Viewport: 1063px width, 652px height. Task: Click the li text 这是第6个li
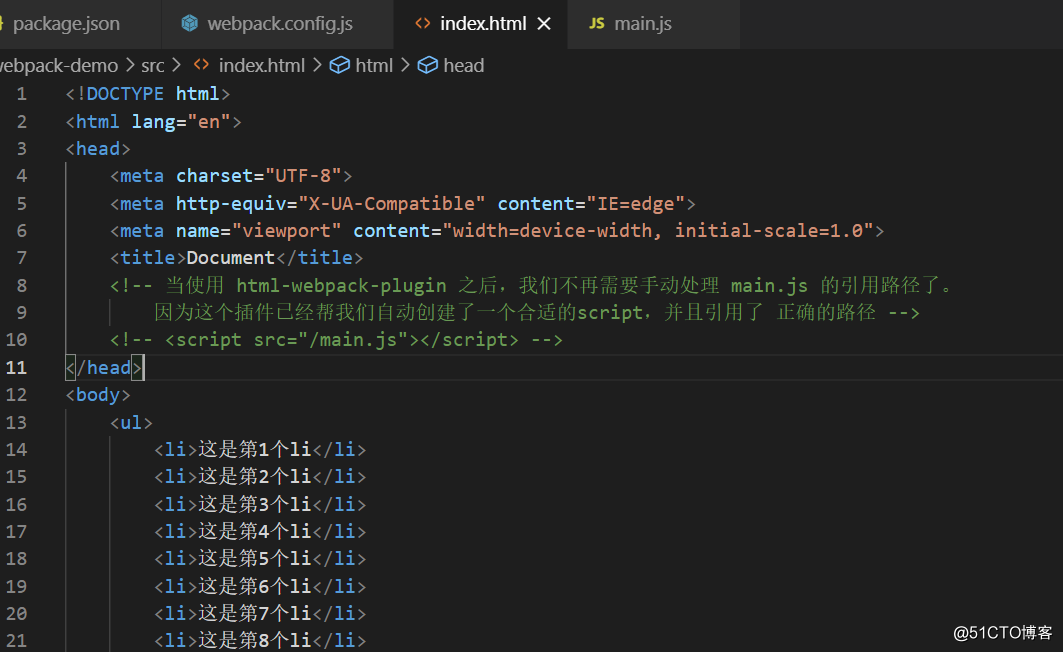click(254, 586)
